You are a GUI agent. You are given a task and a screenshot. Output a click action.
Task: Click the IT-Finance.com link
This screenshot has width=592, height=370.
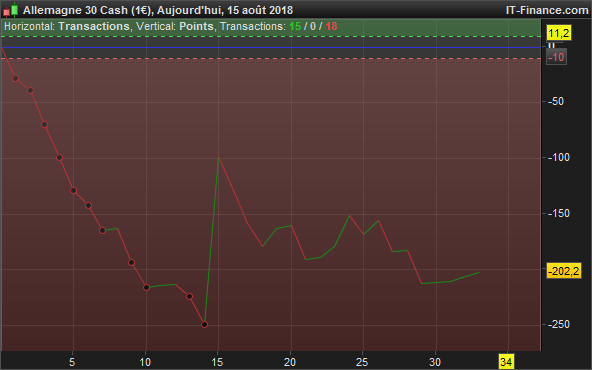547,10
